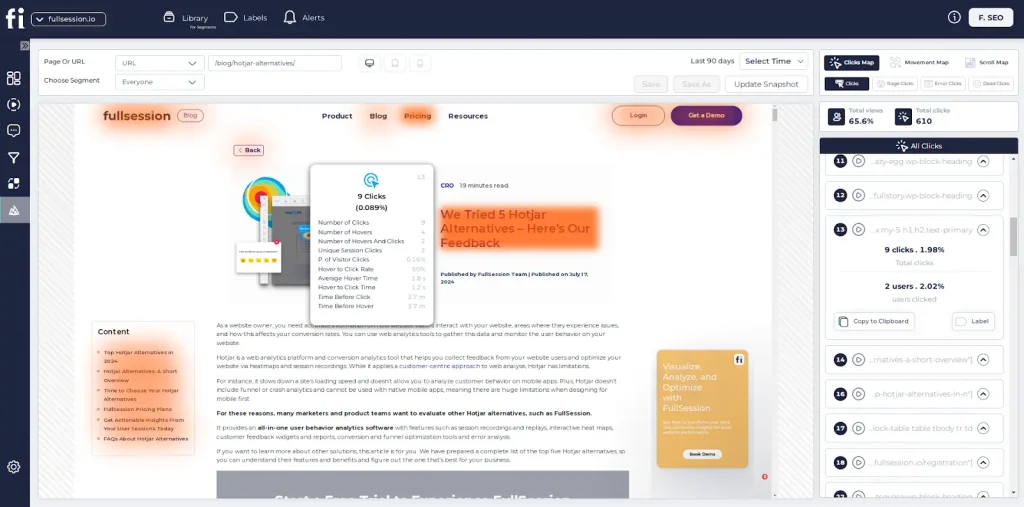Click Book Demo on the yellow card
Viewport: 1024px width, 507px height.
click(702, 454)
